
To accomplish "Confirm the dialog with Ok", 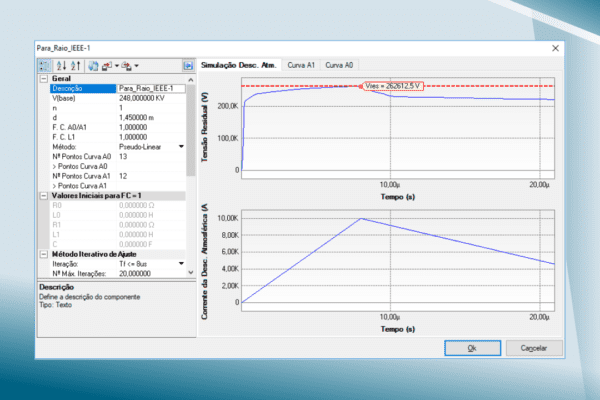I will tap(473, 348).
